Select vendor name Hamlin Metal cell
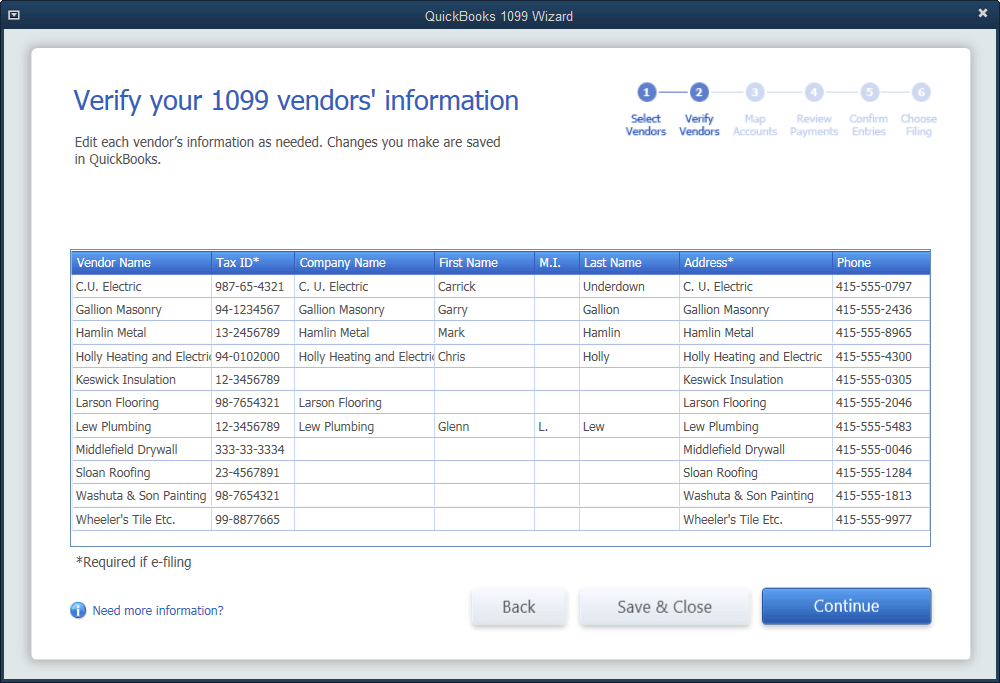Image resolution: width=1000 pixels, height=683 pixels. pos(141,332)
